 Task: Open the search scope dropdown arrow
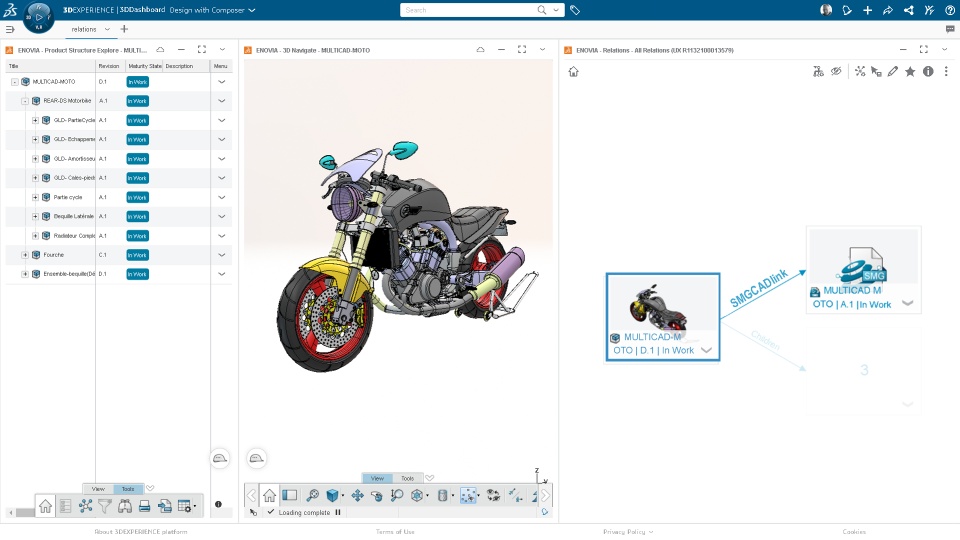pos(556,10)
